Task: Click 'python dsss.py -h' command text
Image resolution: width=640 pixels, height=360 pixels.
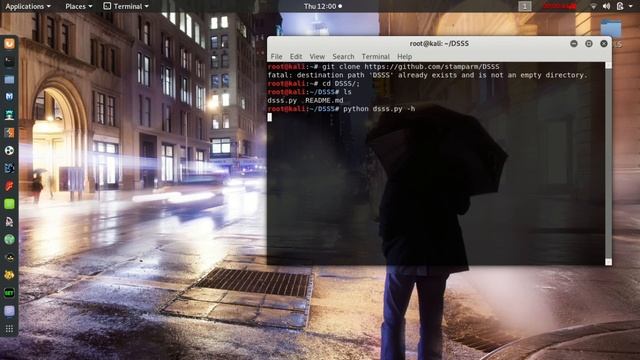Action: coord(379,109)
